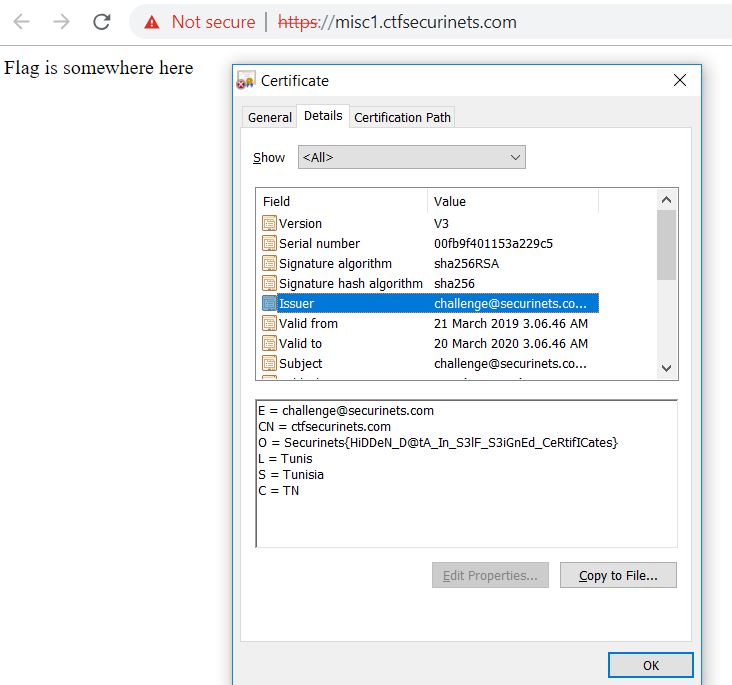Open the Show <All> dropdown

(412, 157)
